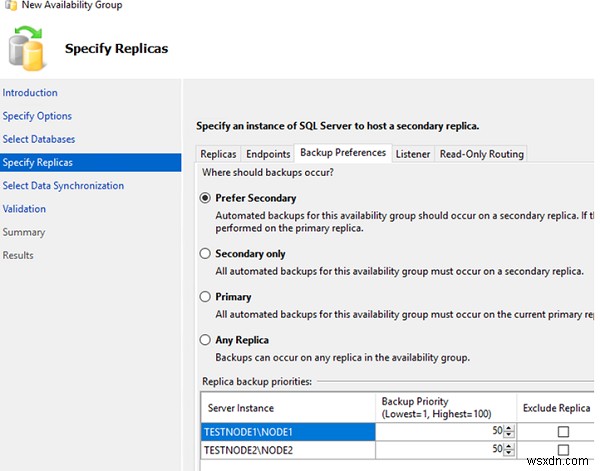
Task: Click the New Availability Group title icon
Action: click(11, 5)
